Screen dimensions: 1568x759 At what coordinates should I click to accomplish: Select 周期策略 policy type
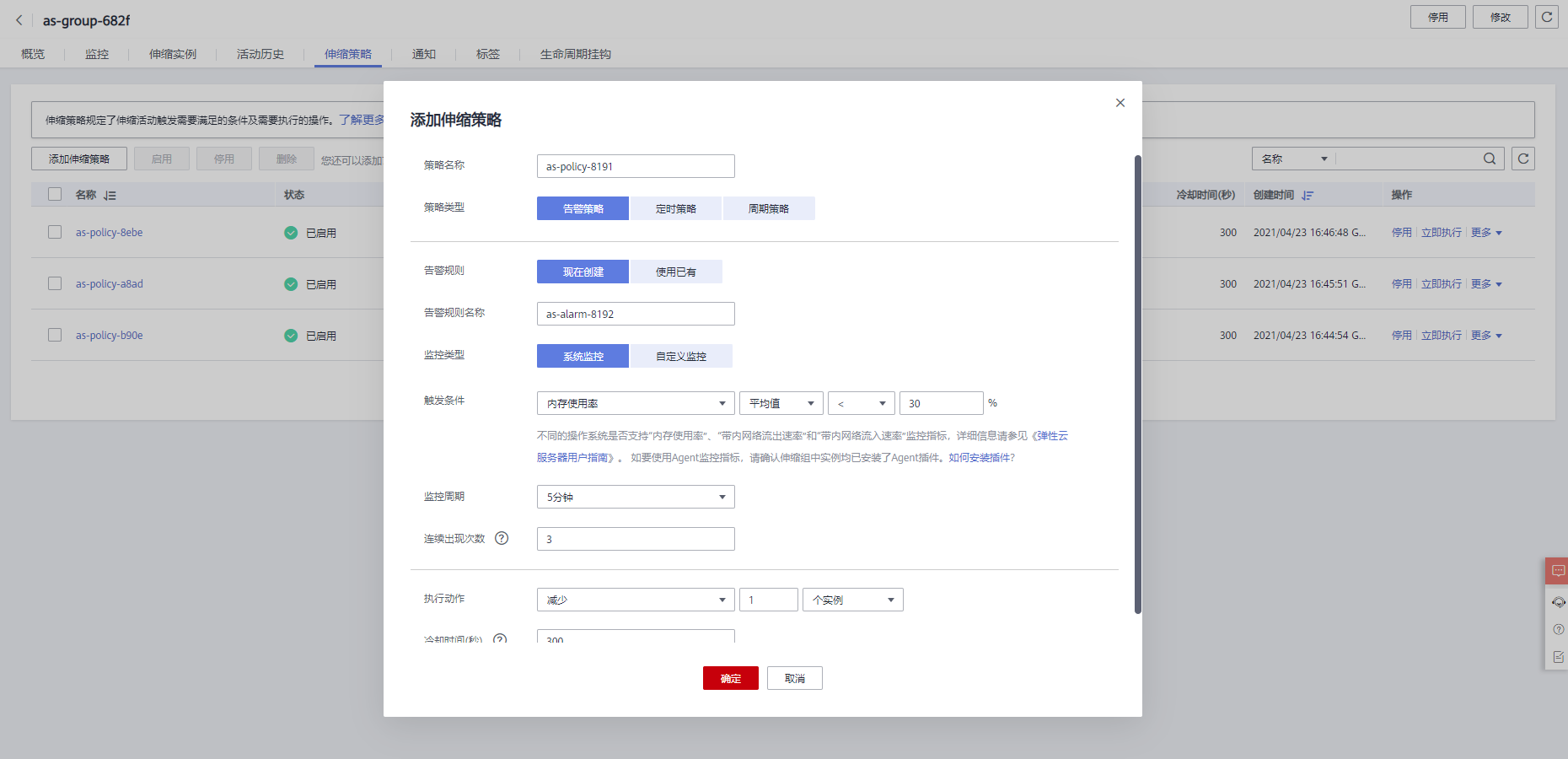point(769,208)
